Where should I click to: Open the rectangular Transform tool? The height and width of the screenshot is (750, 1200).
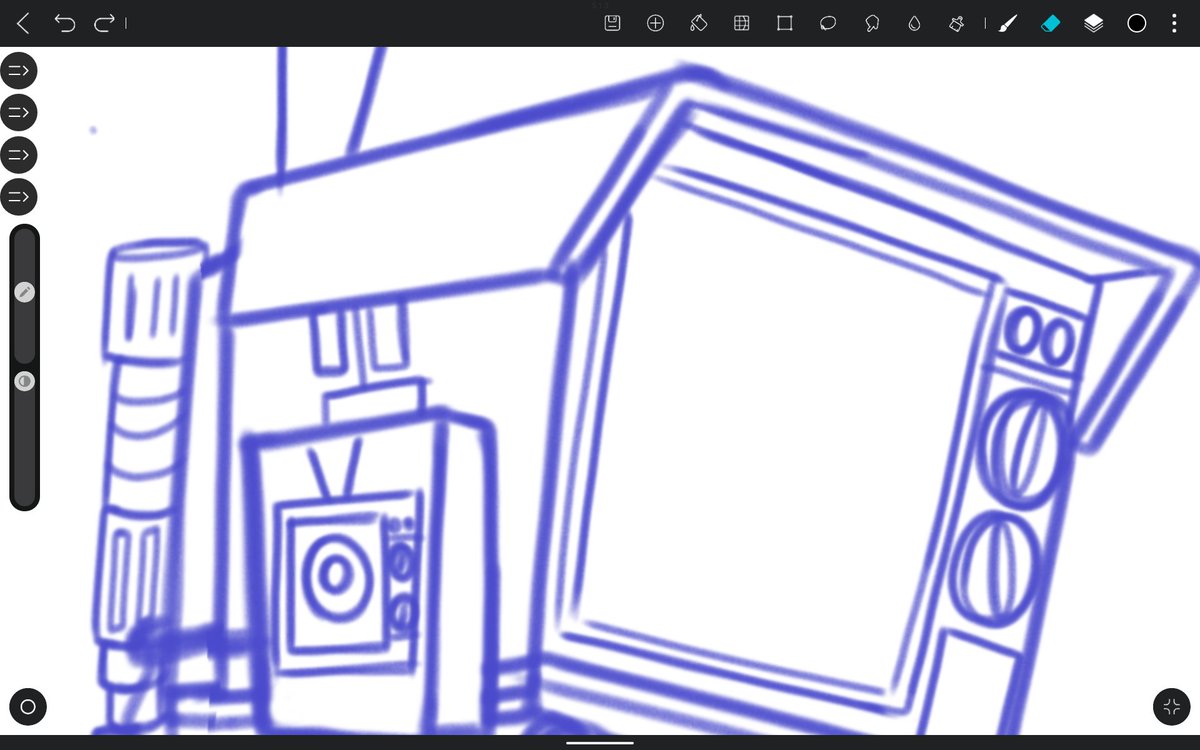[x=784, y=22]
